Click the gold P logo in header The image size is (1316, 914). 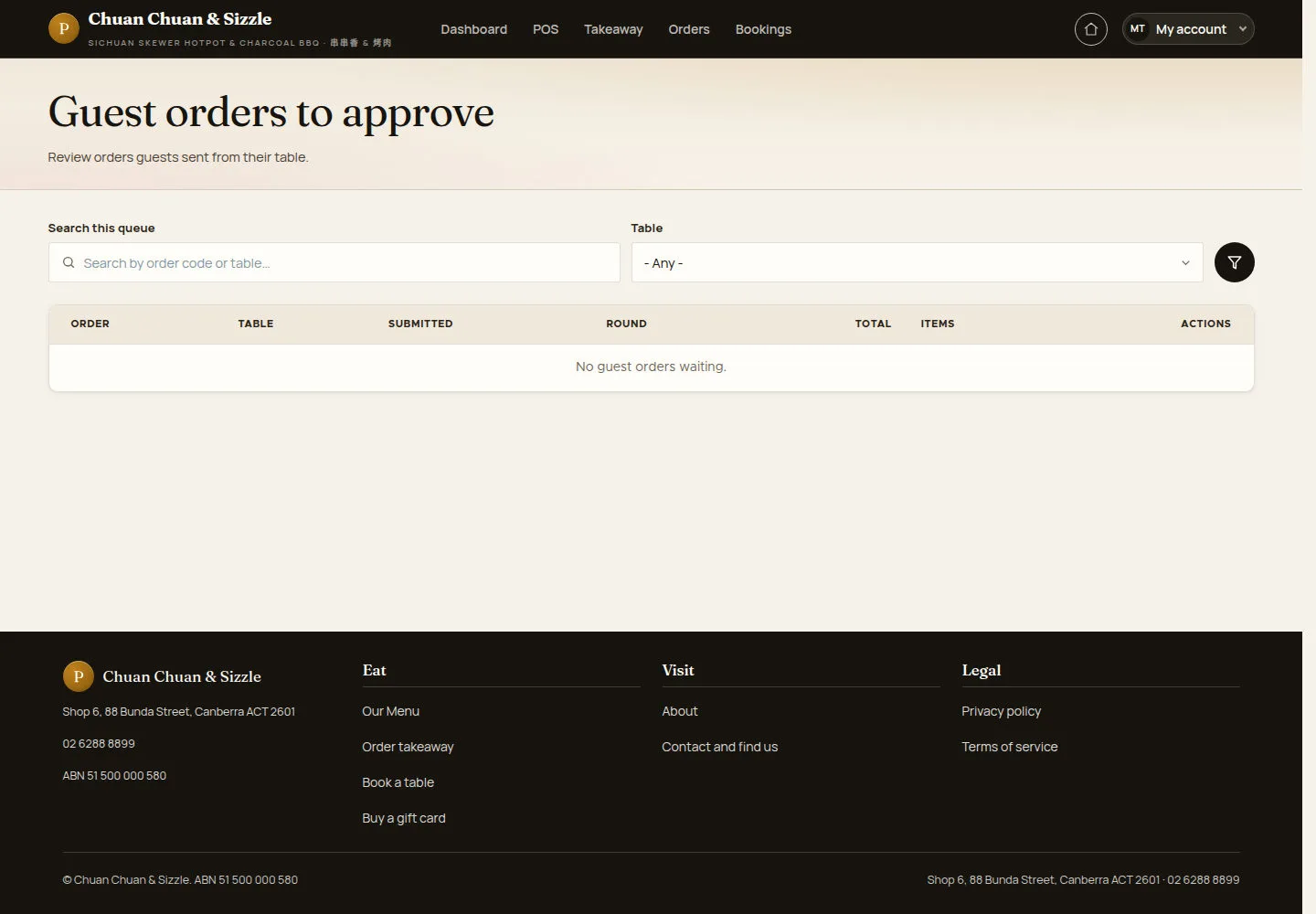coord(63,28)
